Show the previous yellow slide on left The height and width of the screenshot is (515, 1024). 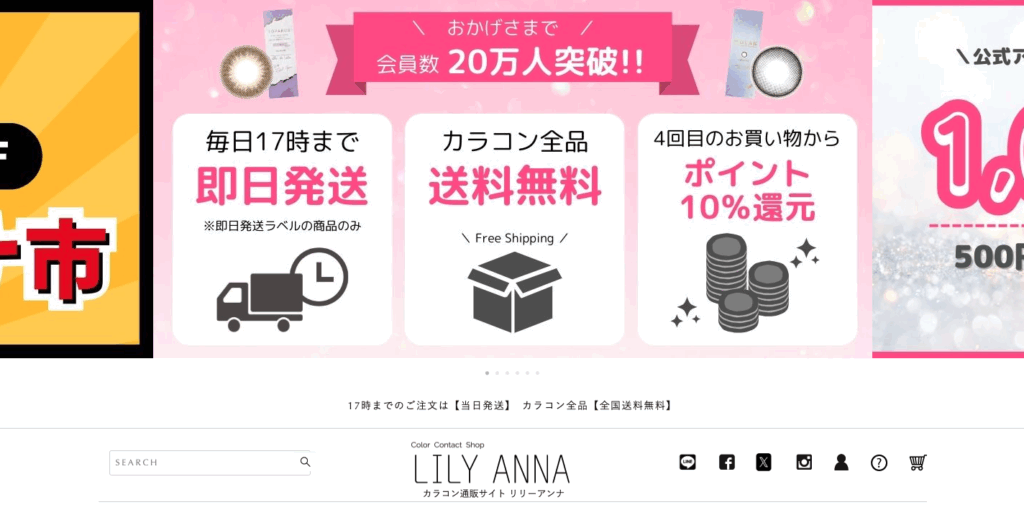[x=76, y=179]
